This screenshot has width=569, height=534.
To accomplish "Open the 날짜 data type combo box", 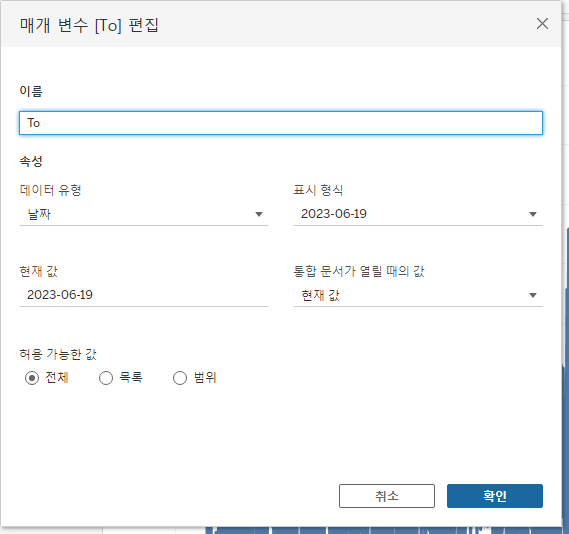I will pos(144,214).
